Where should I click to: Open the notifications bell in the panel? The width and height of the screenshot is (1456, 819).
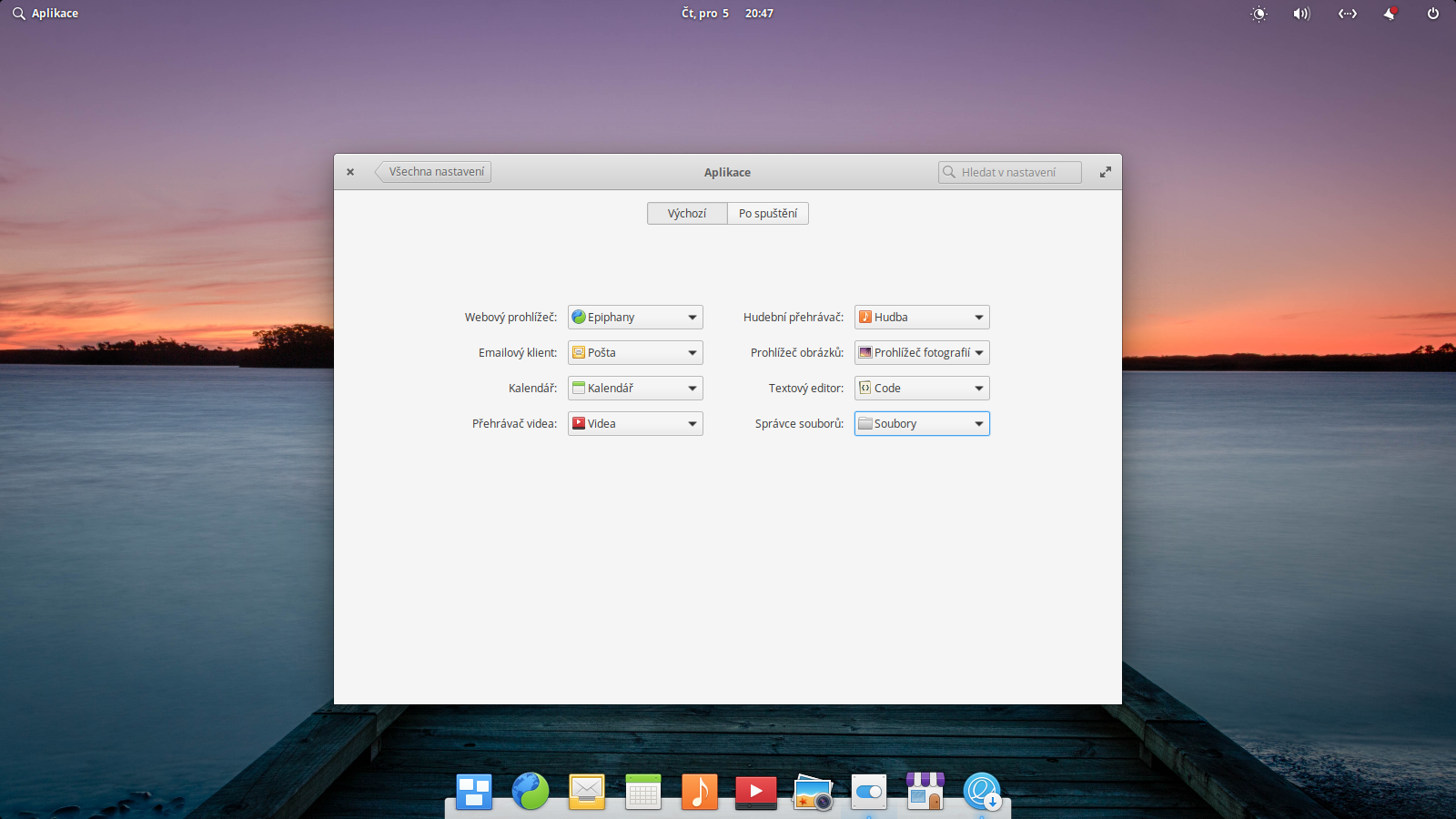point(1389,14)
